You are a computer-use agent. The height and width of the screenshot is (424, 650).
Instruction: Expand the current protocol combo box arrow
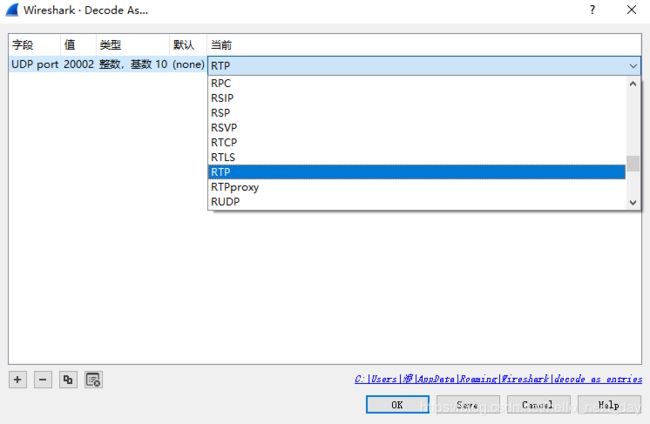[633, 66]
